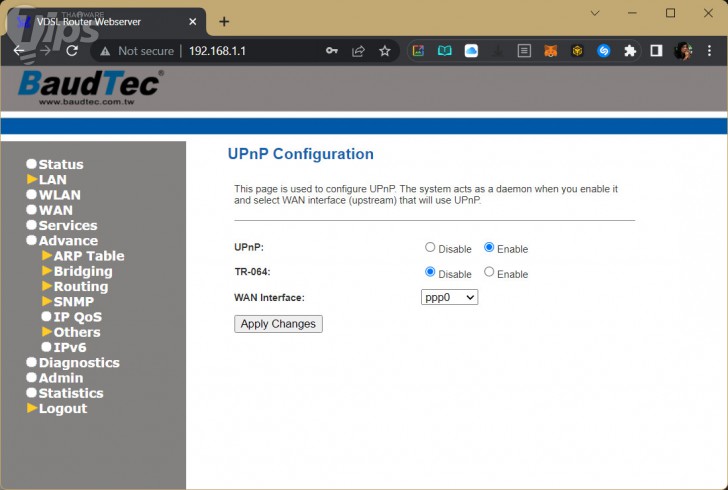This screenshot has width=728, height=490.
Task: Close the VDSL Router Webserver tab
Action: (193, 21)
